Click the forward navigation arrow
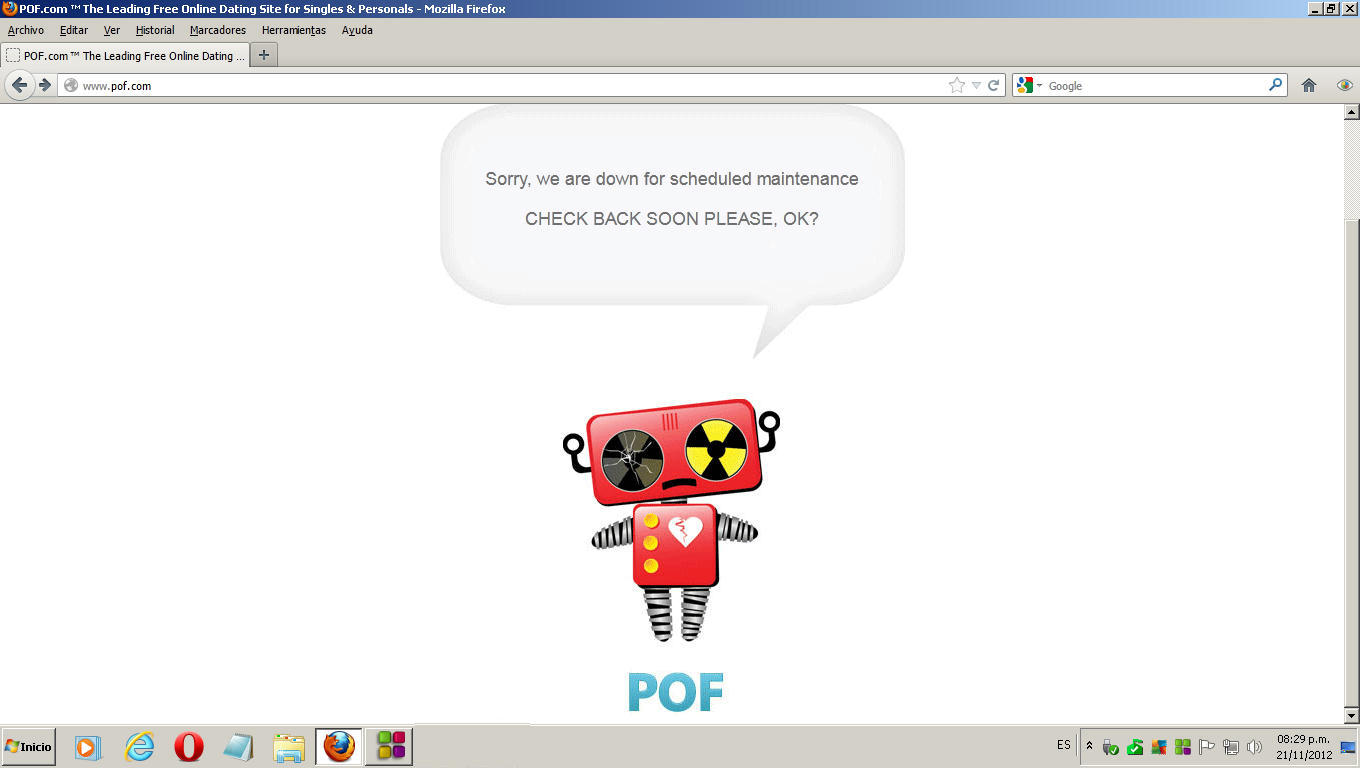The image size is (1360, 768). pos(45,85)
